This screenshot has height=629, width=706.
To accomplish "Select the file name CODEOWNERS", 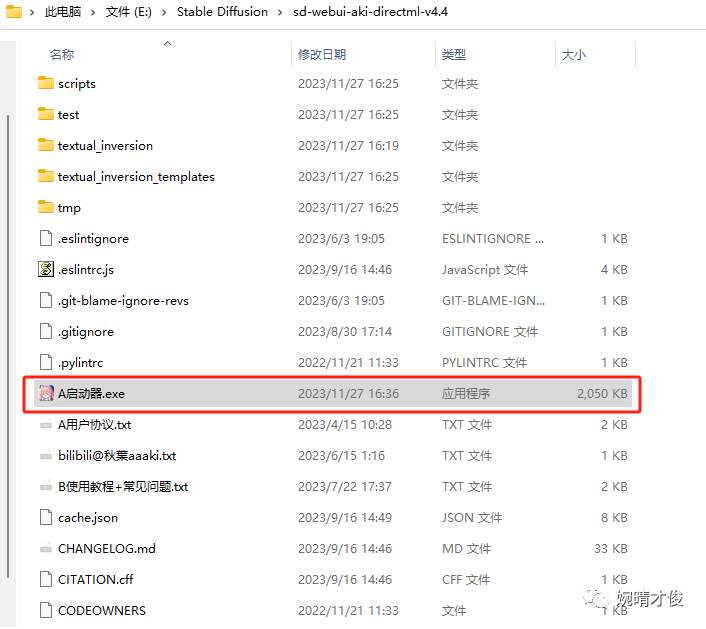I will 102,611.
